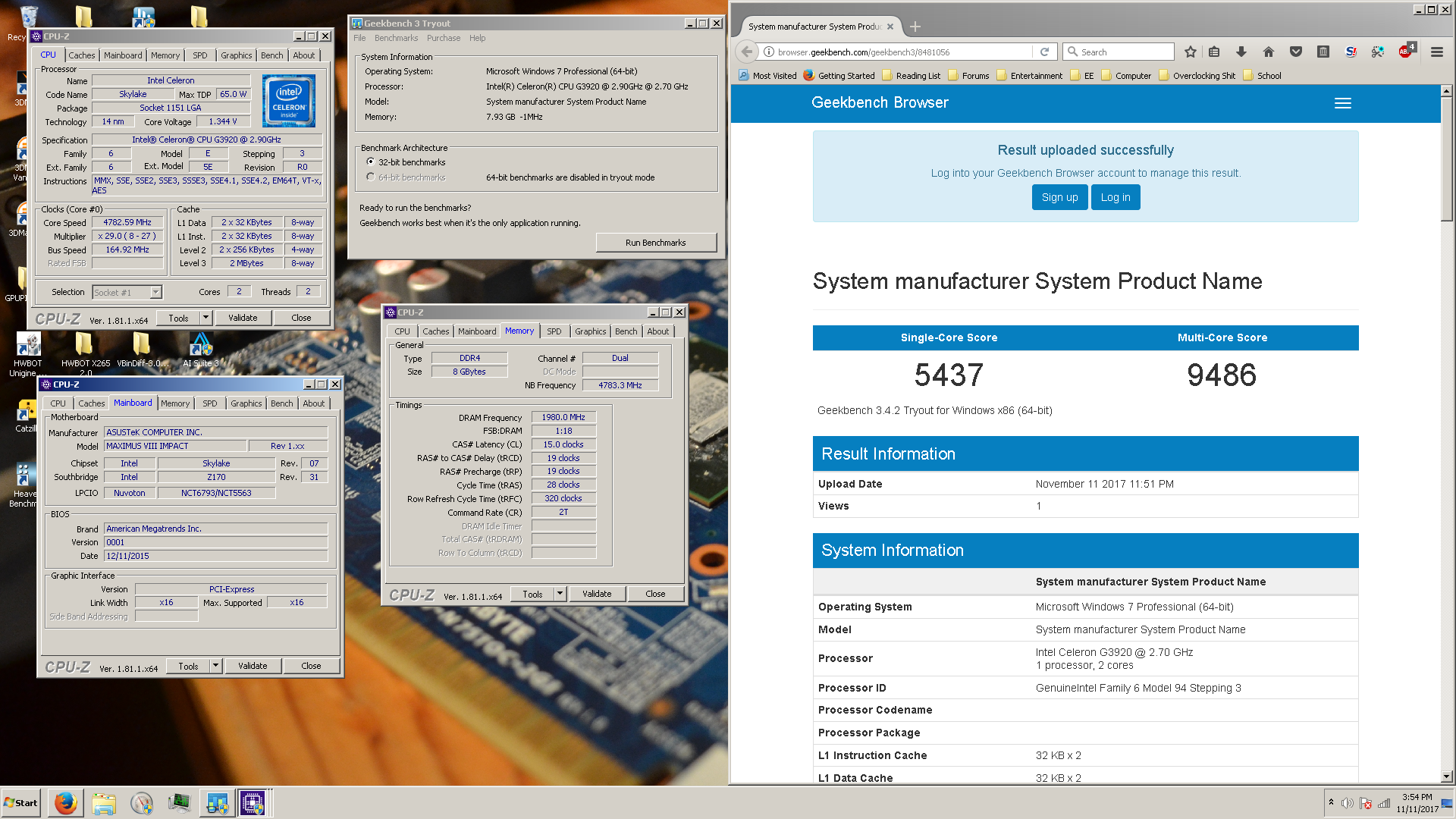Click the network signal tray icon
1456x819 pixels.
1385,803
